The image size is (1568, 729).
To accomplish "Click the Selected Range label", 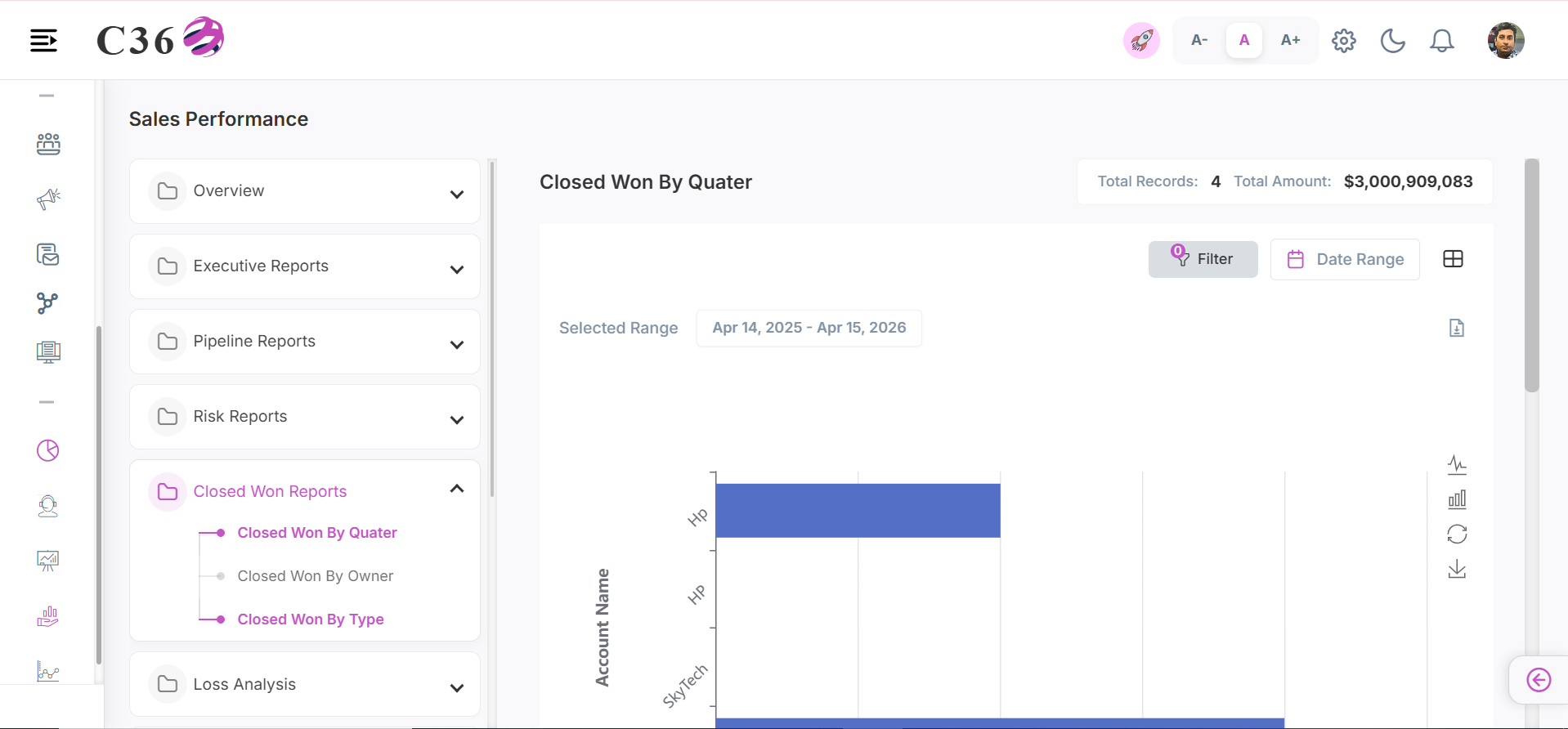I will pos(619,328).
